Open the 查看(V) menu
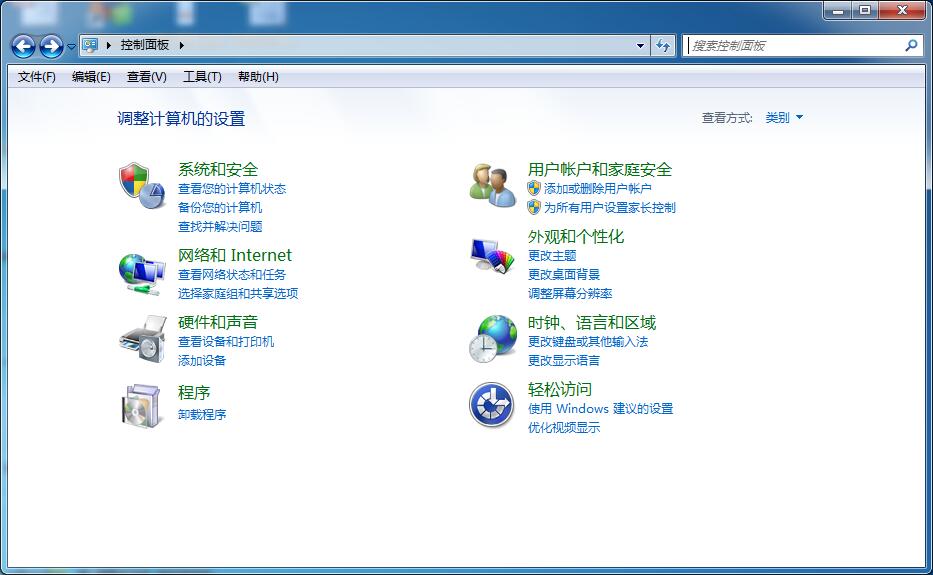Image resolution: width=933 pixels, height=575 pixels. point(147,77)
